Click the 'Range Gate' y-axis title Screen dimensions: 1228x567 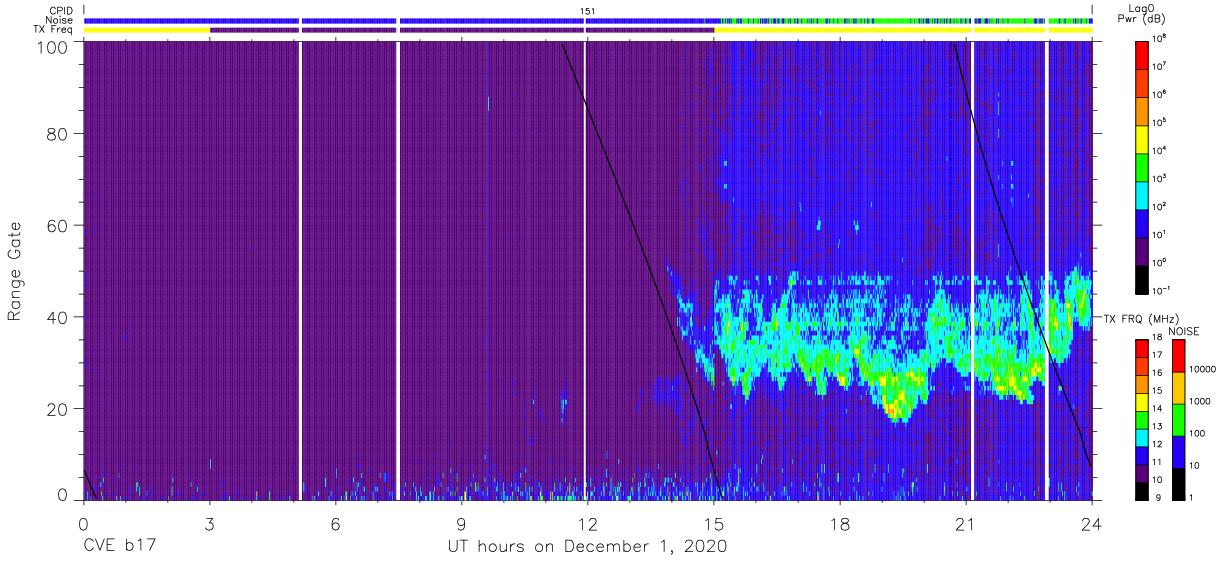pos(15,272)
